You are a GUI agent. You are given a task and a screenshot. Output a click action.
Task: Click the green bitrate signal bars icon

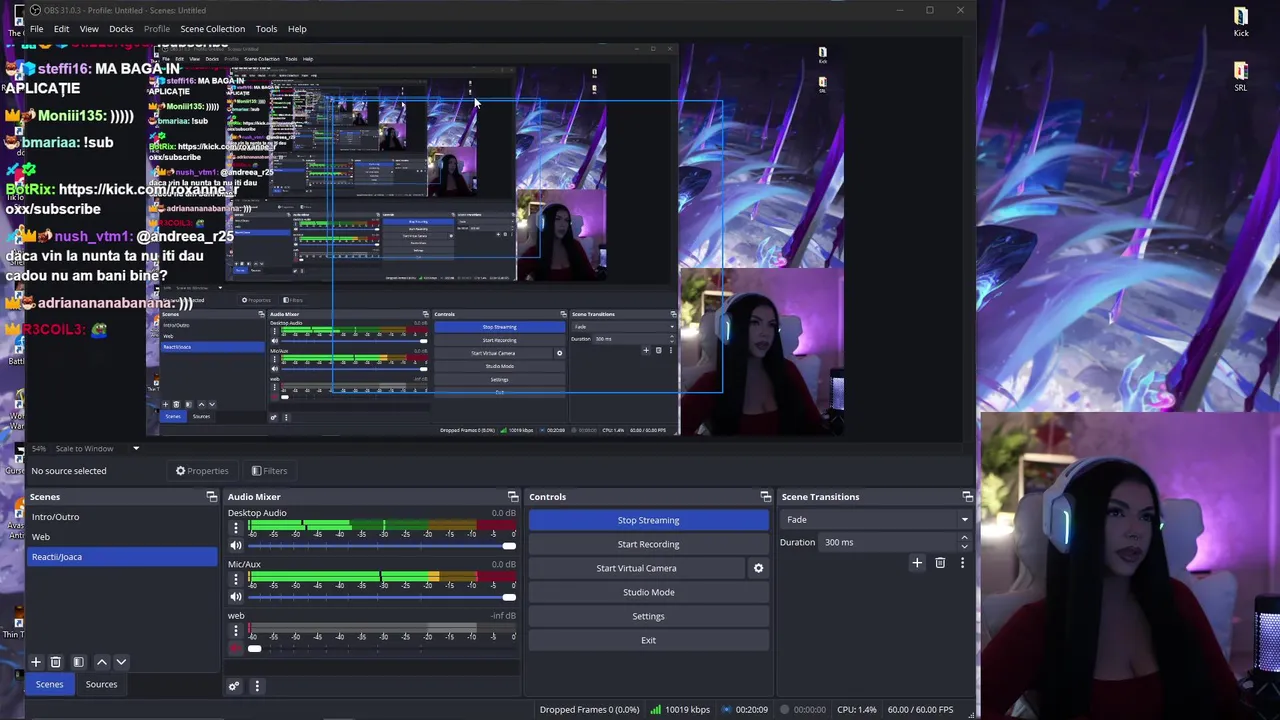coord(655,710)
